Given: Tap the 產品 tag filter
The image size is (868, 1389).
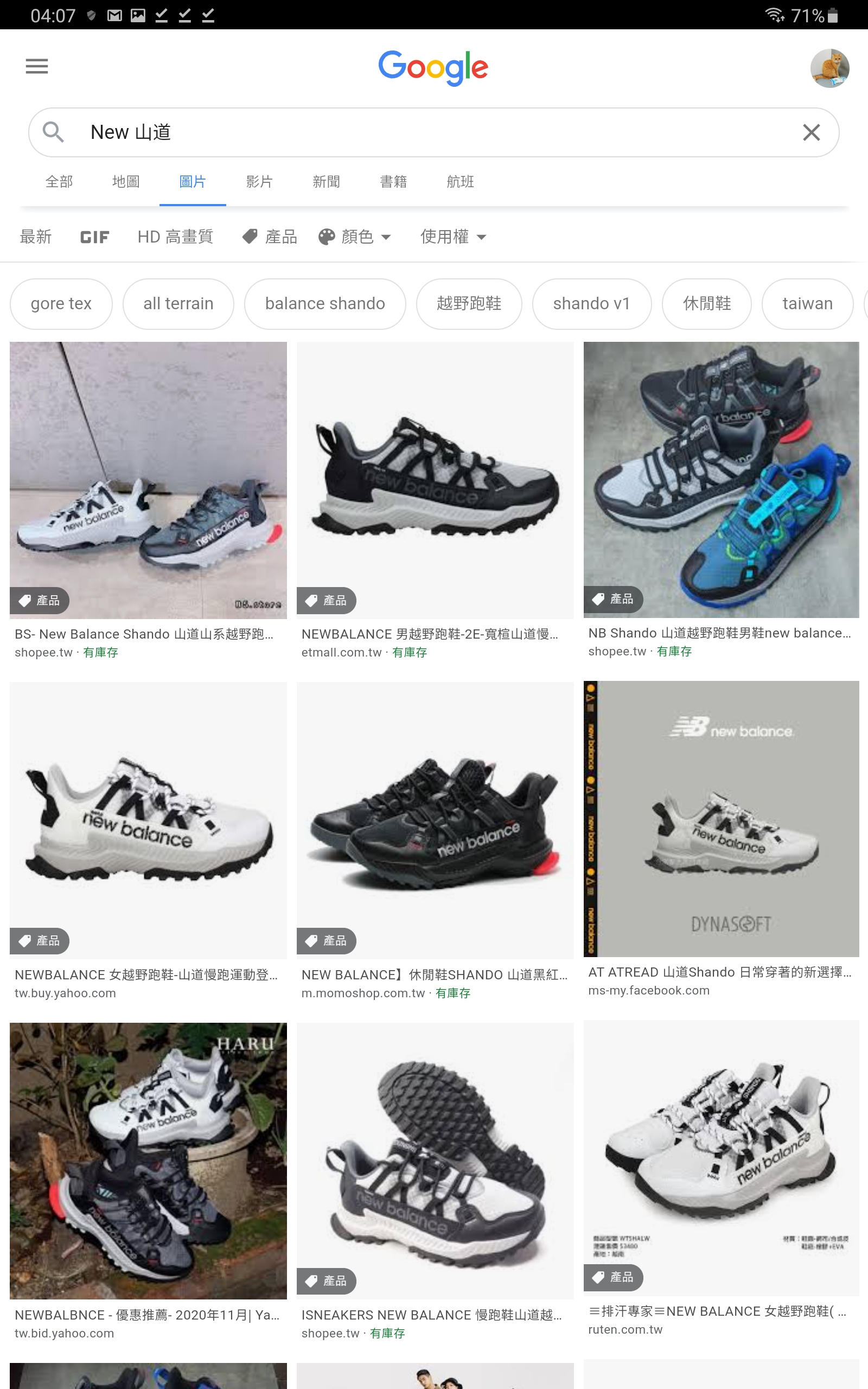Looking at the screenshot, I should (270, 237).
